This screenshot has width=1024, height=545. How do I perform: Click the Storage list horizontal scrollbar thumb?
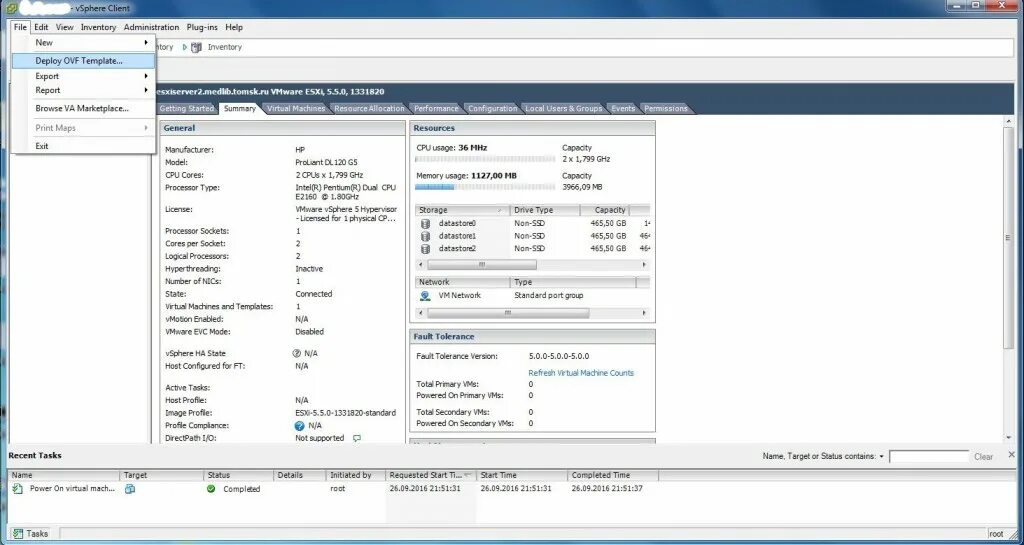481,264
